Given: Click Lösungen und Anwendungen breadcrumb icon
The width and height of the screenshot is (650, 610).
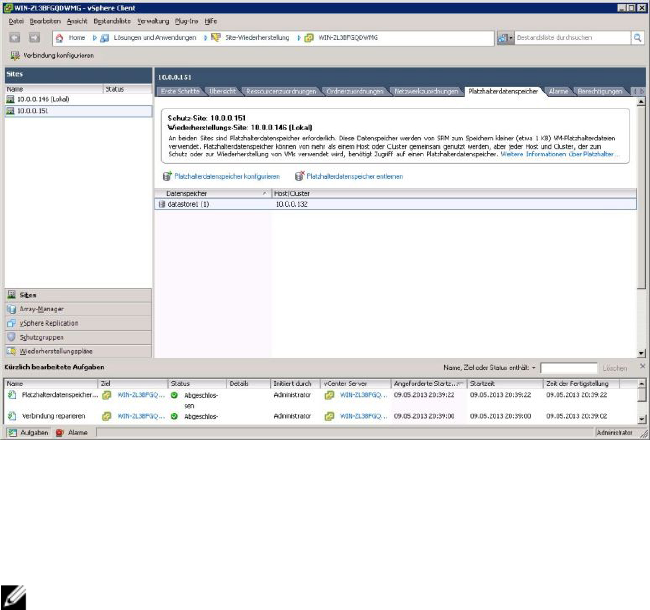Looking at the screenshot, I should pos(105,38).
